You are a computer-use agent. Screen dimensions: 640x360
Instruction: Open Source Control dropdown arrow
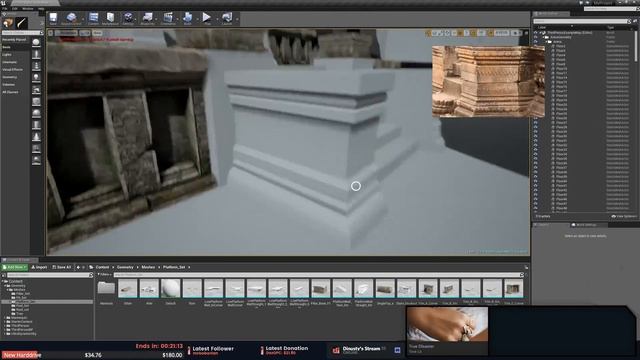pyautogui.click(x=82, y=19)
